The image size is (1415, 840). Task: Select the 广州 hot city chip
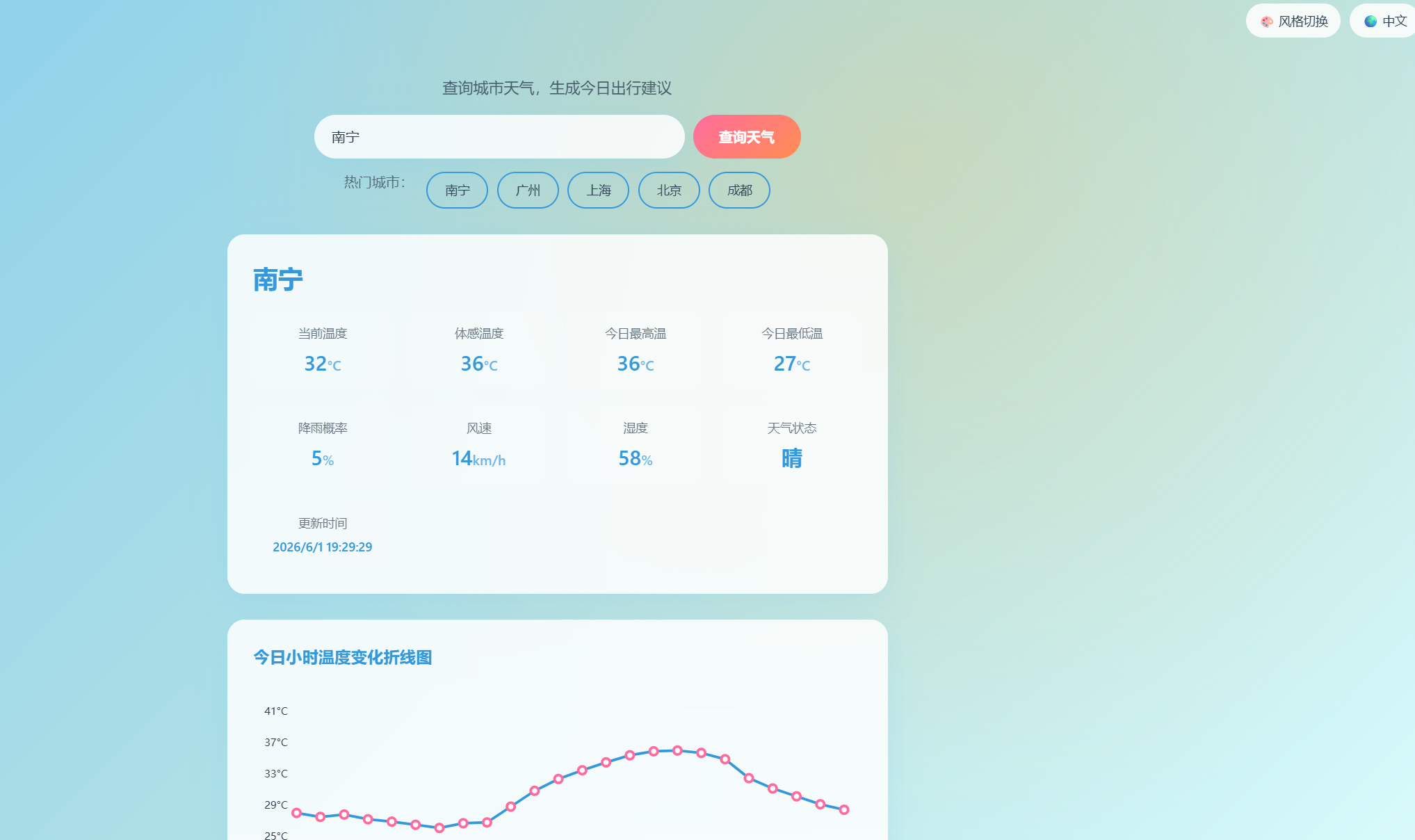pos(528,191)
